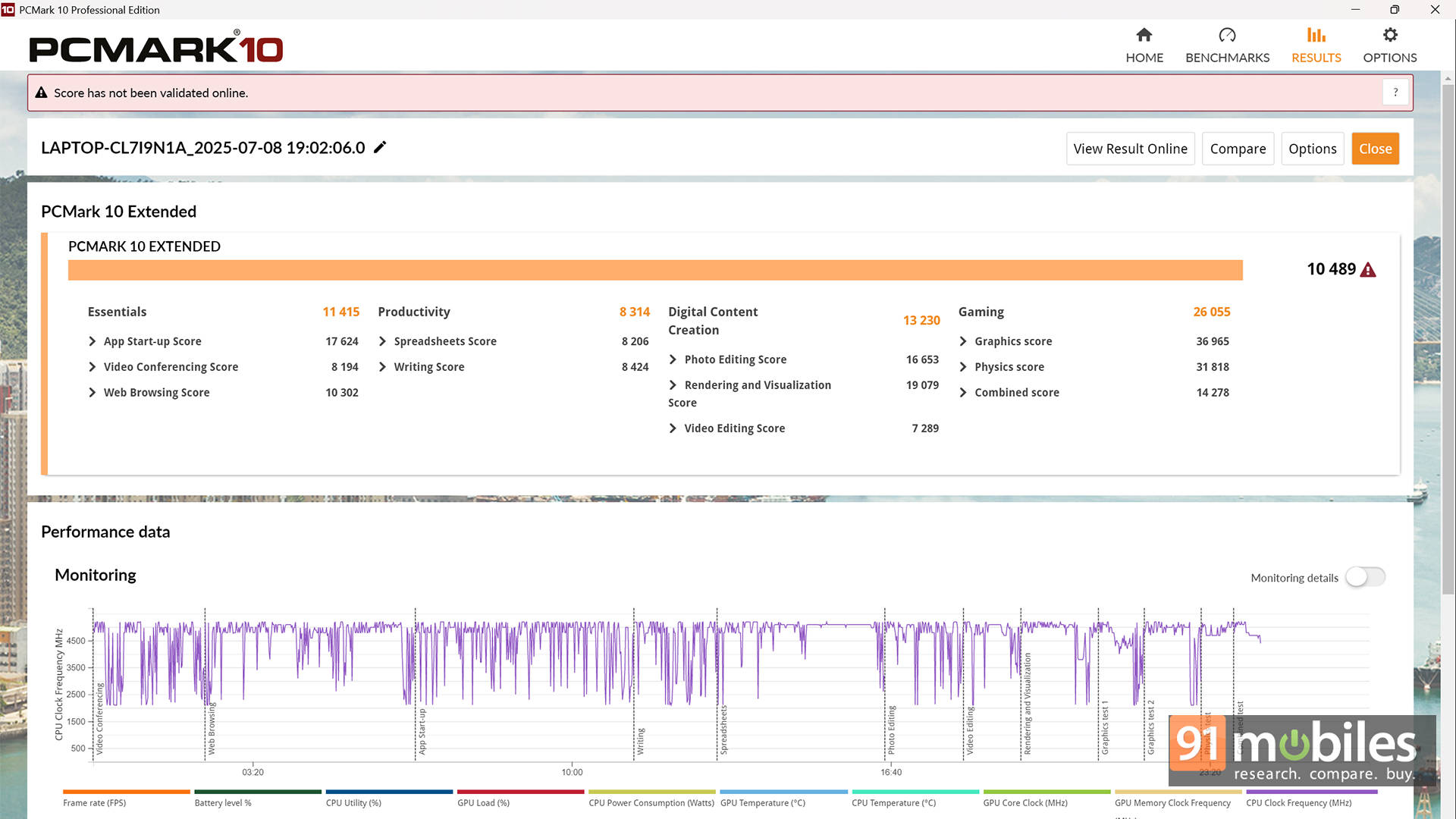Go to HOME tab label
This screenshot has height=819, width=1456.
(x=1144, y=58)
